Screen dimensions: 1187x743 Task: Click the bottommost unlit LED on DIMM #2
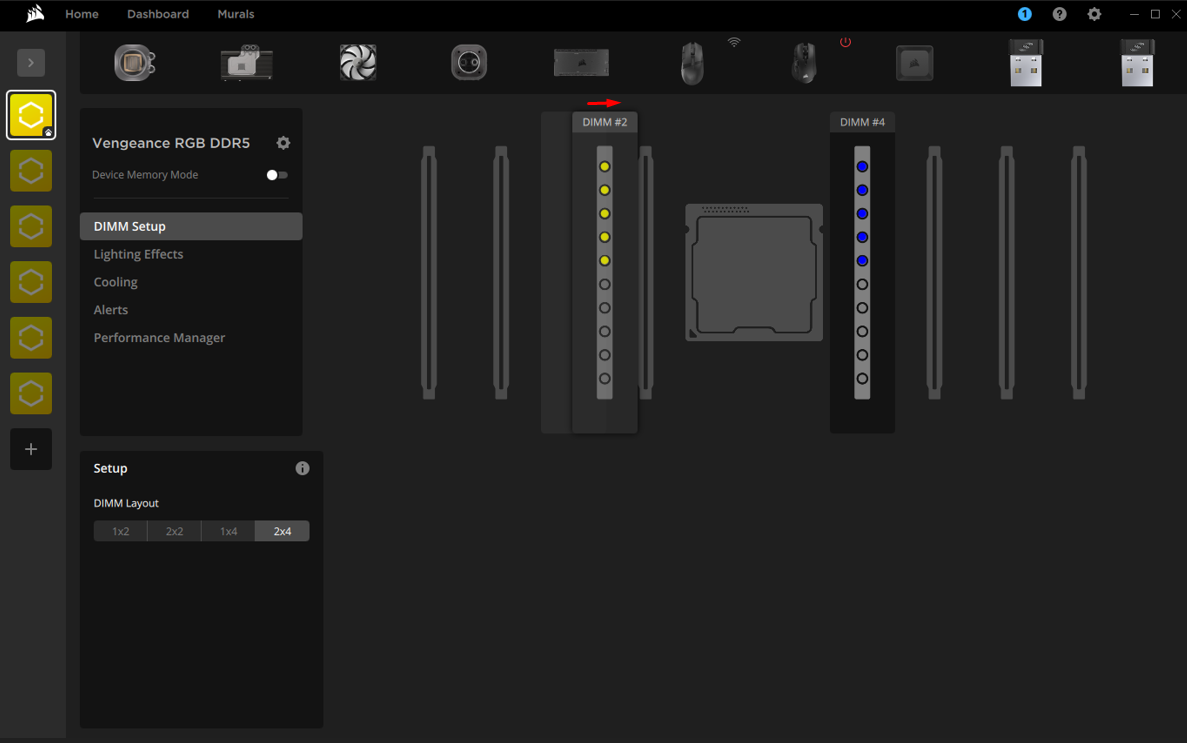click(604, 379)
